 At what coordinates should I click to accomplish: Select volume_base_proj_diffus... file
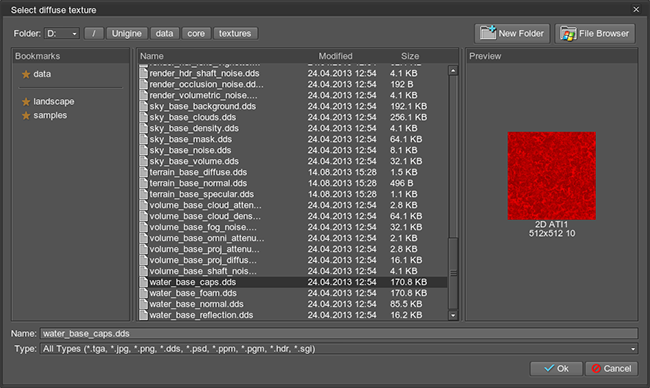pyautogui.click(x=293, y=260)
